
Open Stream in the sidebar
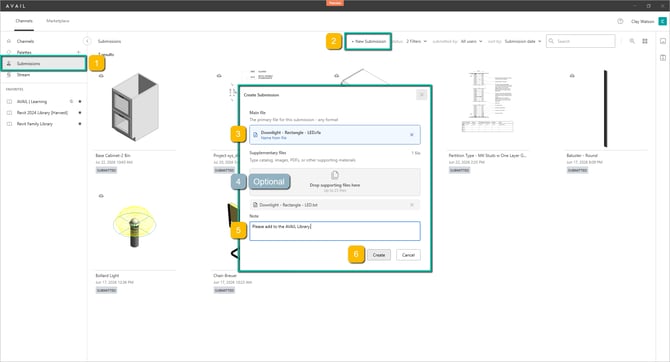click(x=23, y=75)
